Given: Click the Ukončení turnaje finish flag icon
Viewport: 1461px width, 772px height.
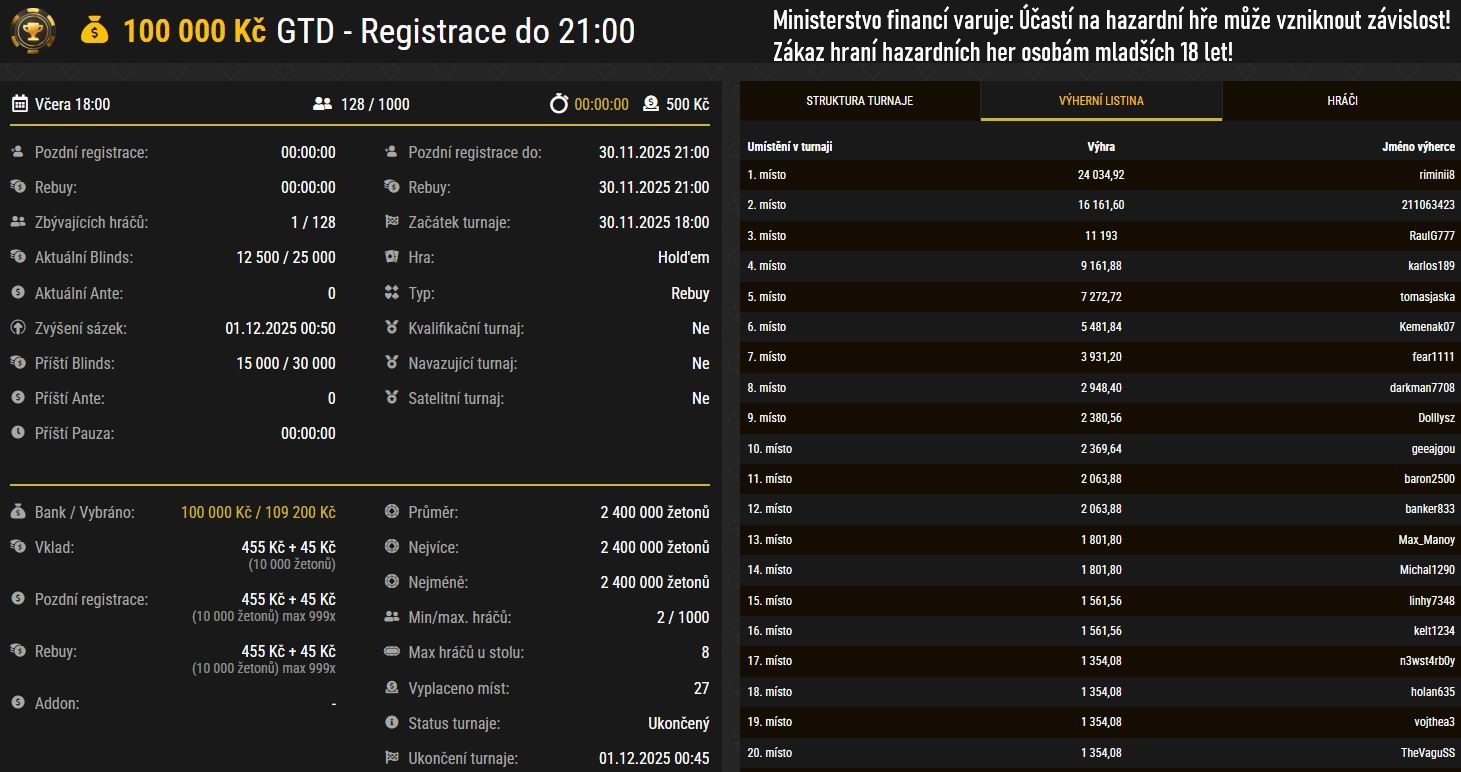Looking at the screenshot, I should tap(392, 758).
